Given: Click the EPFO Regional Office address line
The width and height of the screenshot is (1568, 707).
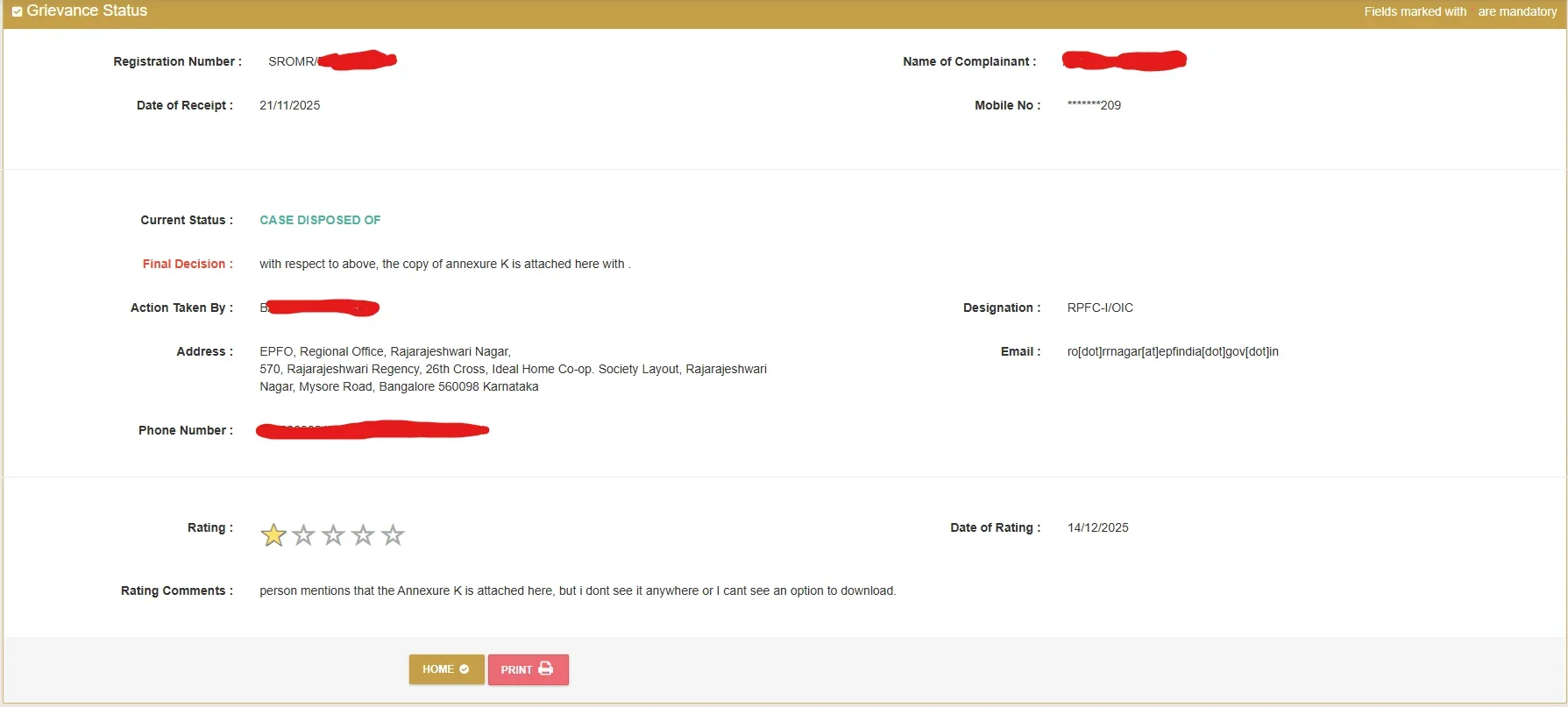Looking at the screenshot, I should [385, 351].
